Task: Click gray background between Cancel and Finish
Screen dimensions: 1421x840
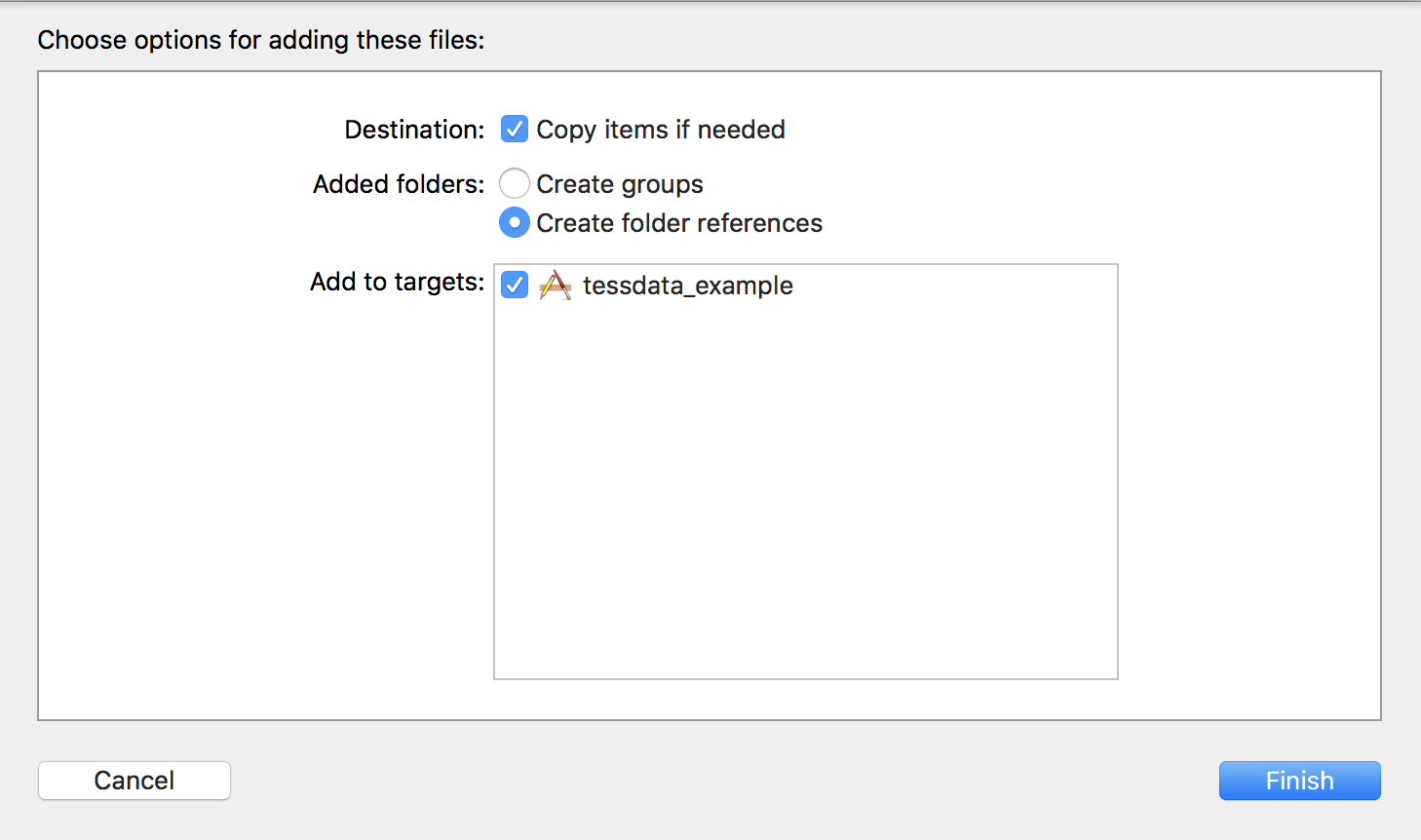Action: (x=721, y=781)
